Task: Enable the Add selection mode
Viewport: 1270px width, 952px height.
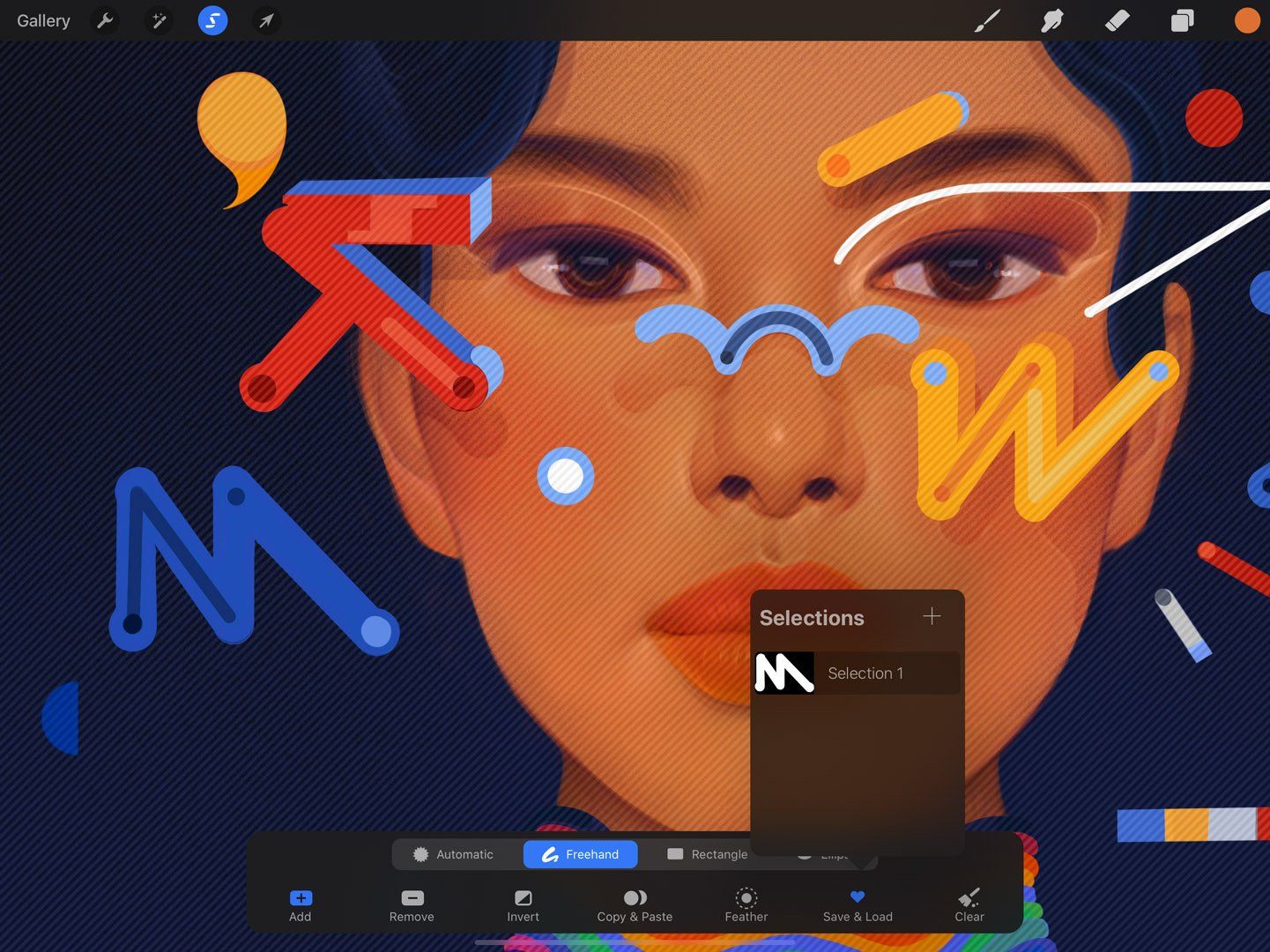Action: click(300, 905)
